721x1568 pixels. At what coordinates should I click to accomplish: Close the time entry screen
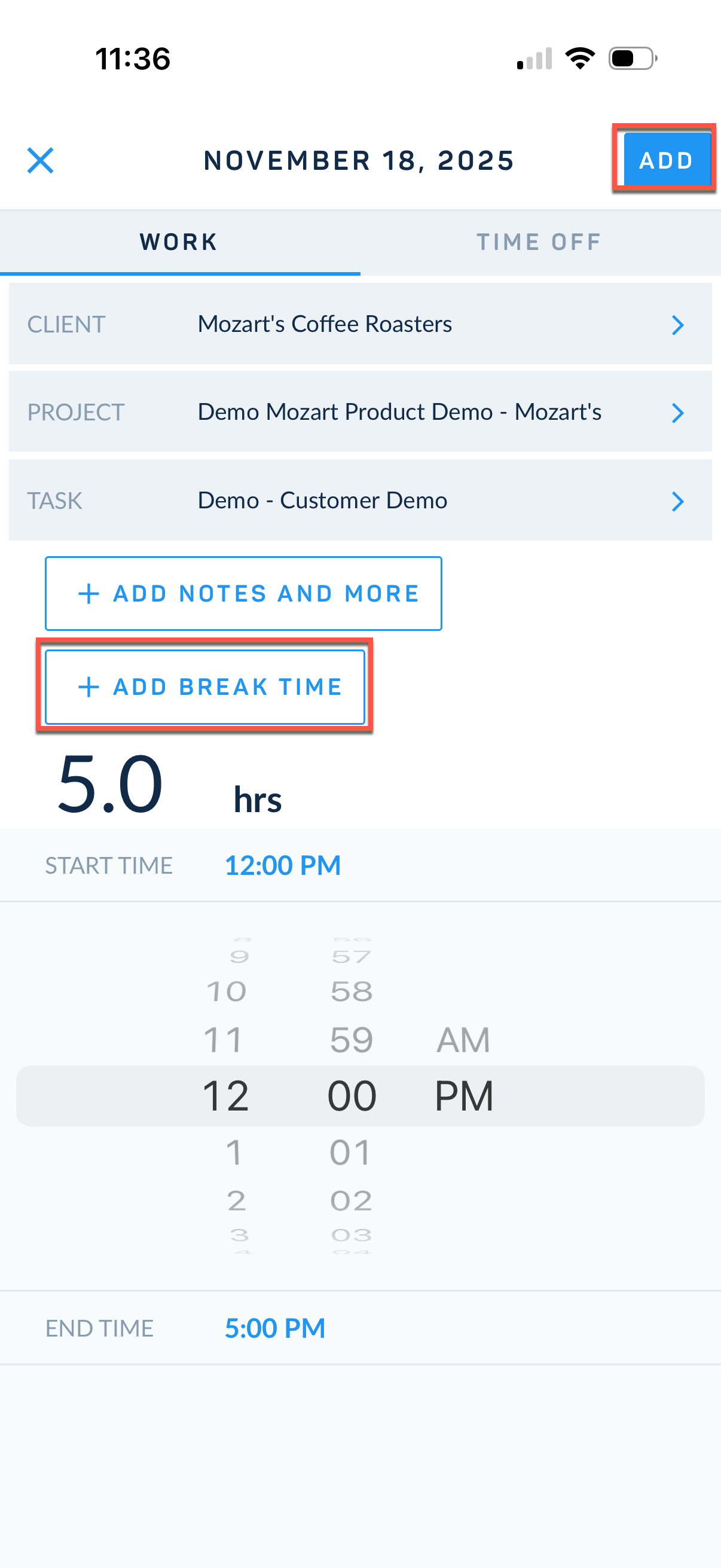40,160
